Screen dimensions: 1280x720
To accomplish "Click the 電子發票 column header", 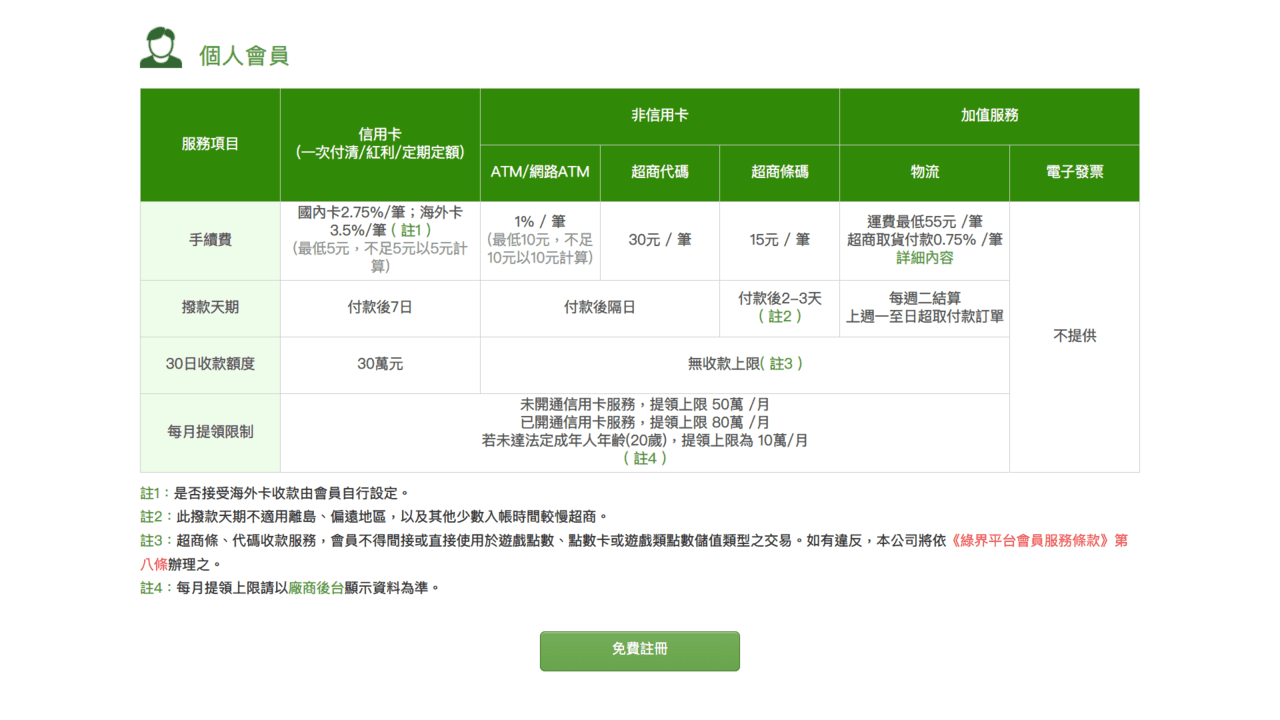I will point(1074,172).
